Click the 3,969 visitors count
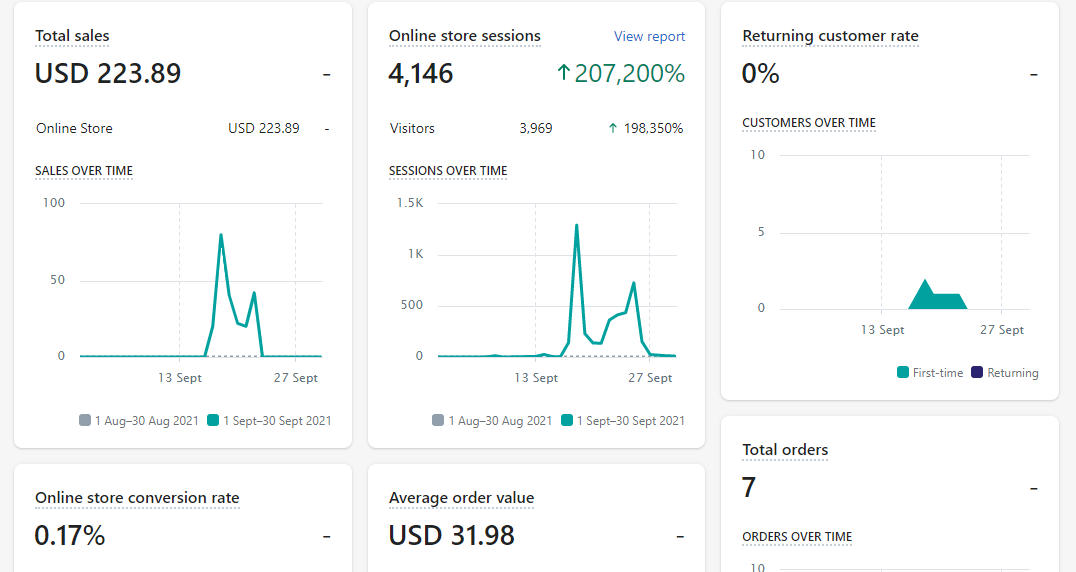 [x=536, y=128]
